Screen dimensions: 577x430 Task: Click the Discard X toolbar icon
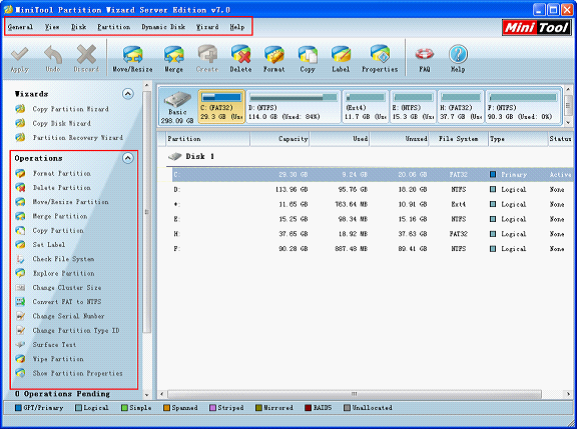(86, 55)
